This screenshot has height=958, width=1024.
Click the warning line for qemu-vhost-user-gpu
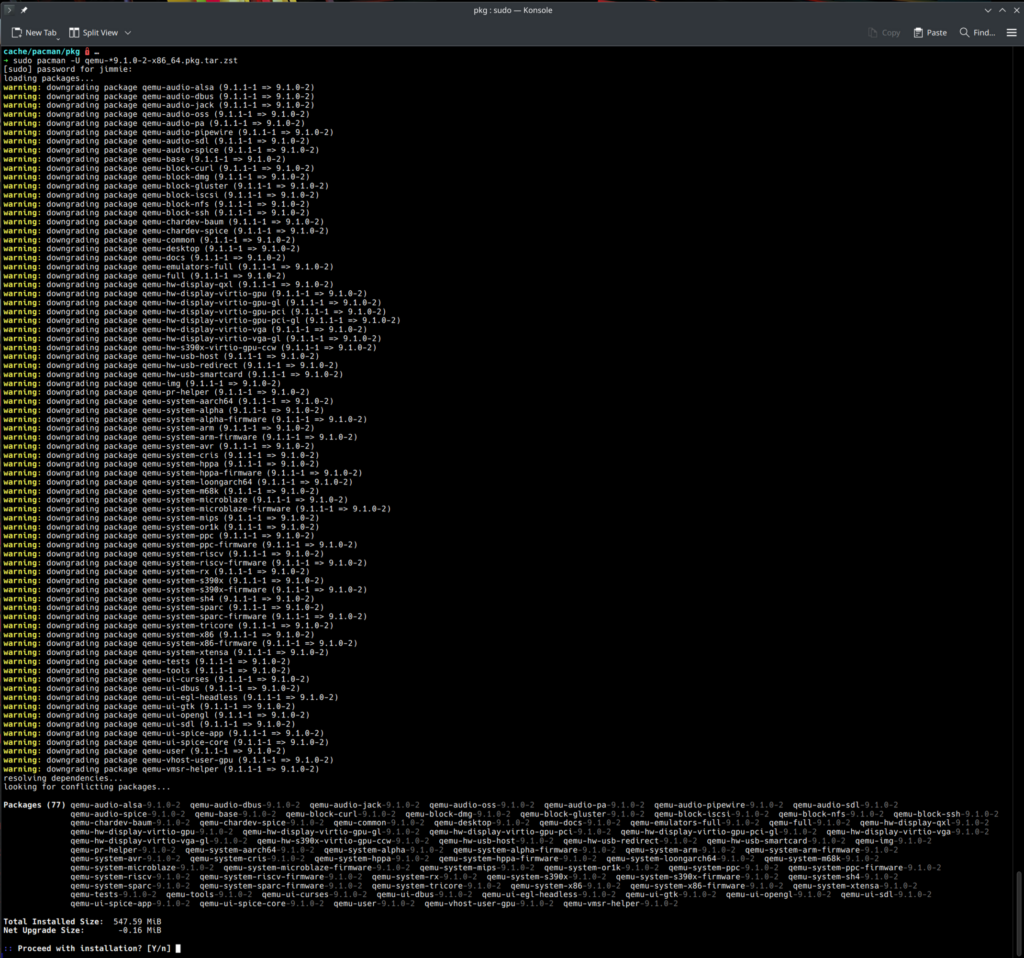(168, 760)
